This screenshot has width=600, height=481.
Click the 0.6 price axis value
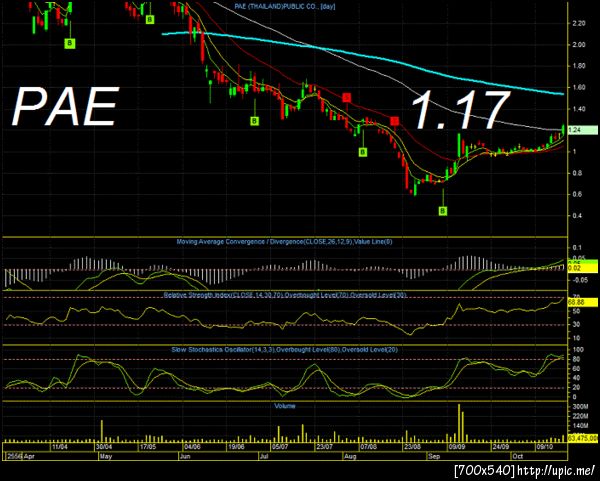pos(577,194)
